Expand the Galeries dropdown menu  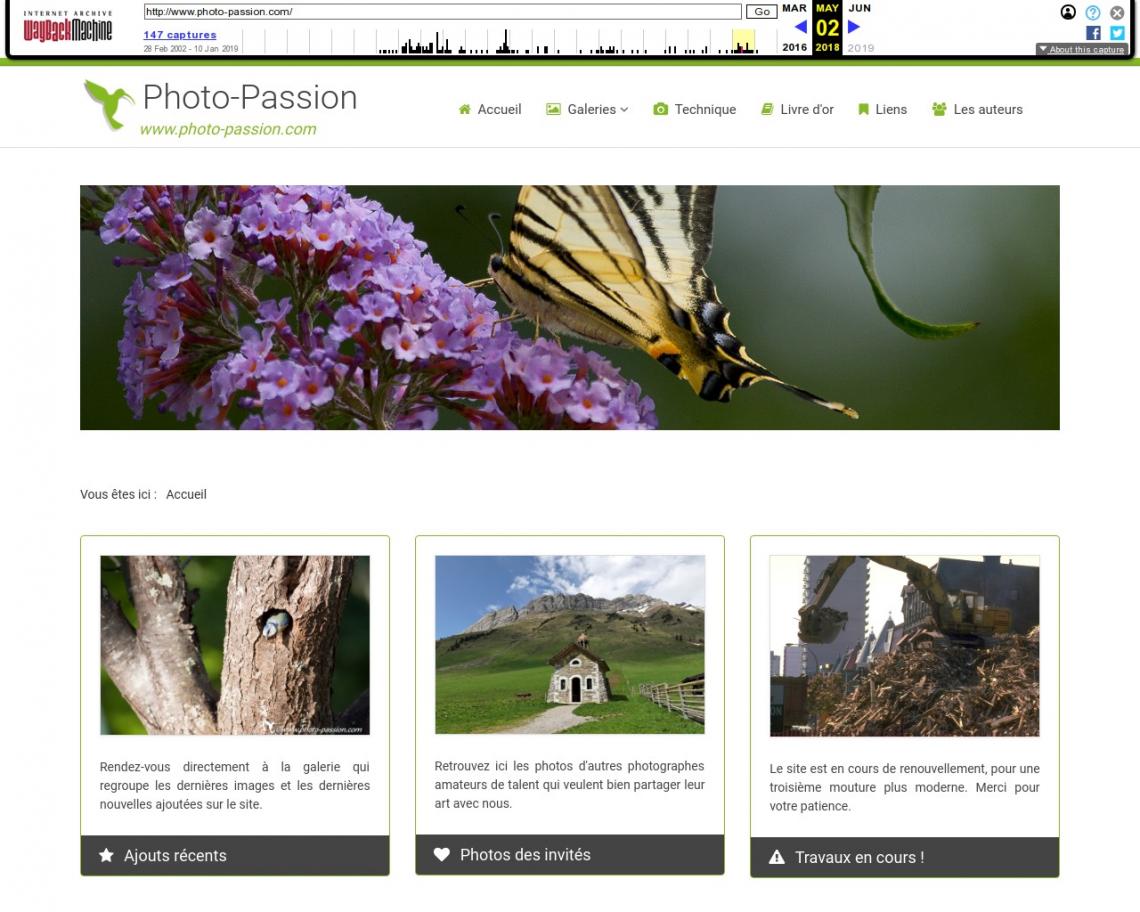(587, 109)
